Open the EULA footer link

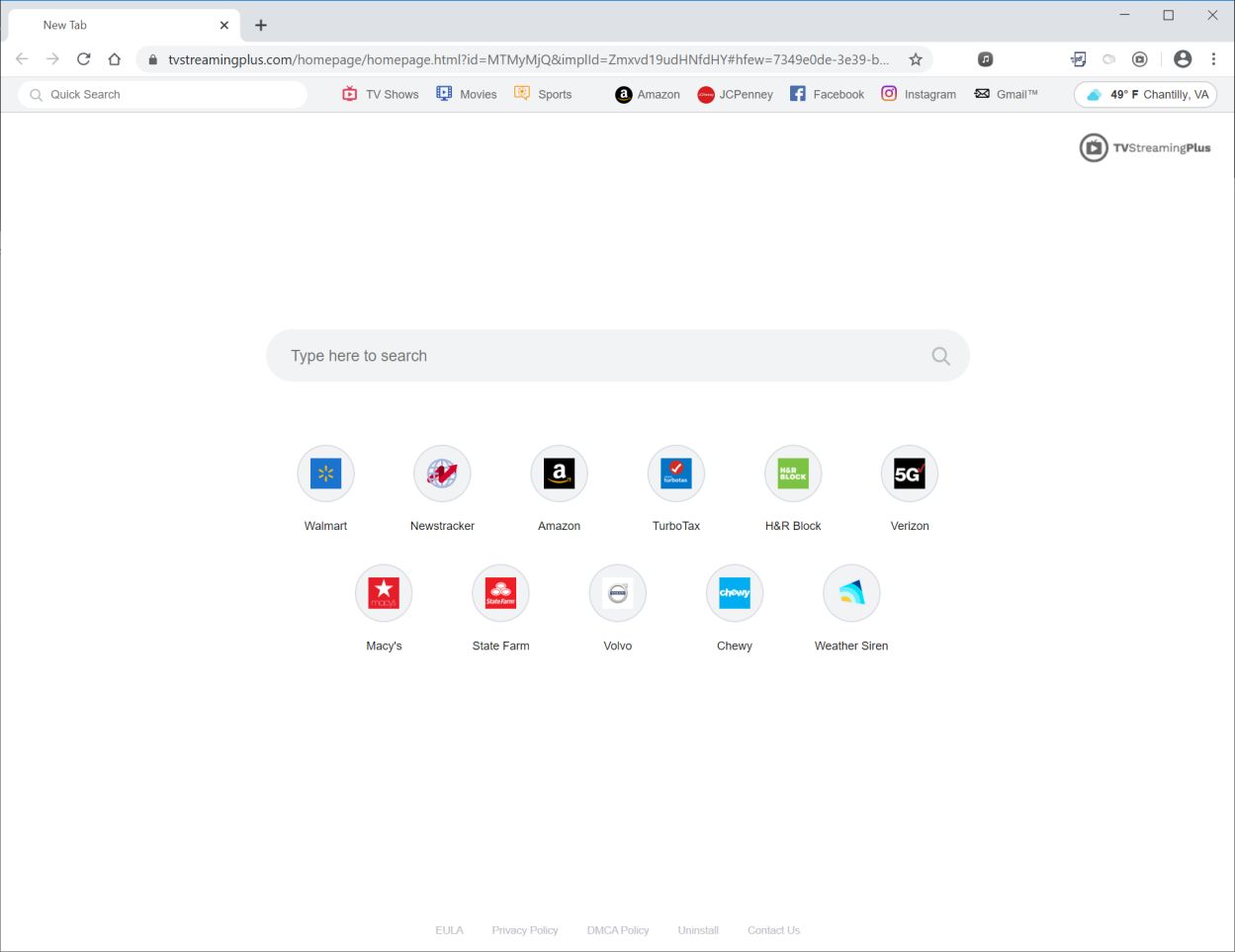[x=449, y=930]
